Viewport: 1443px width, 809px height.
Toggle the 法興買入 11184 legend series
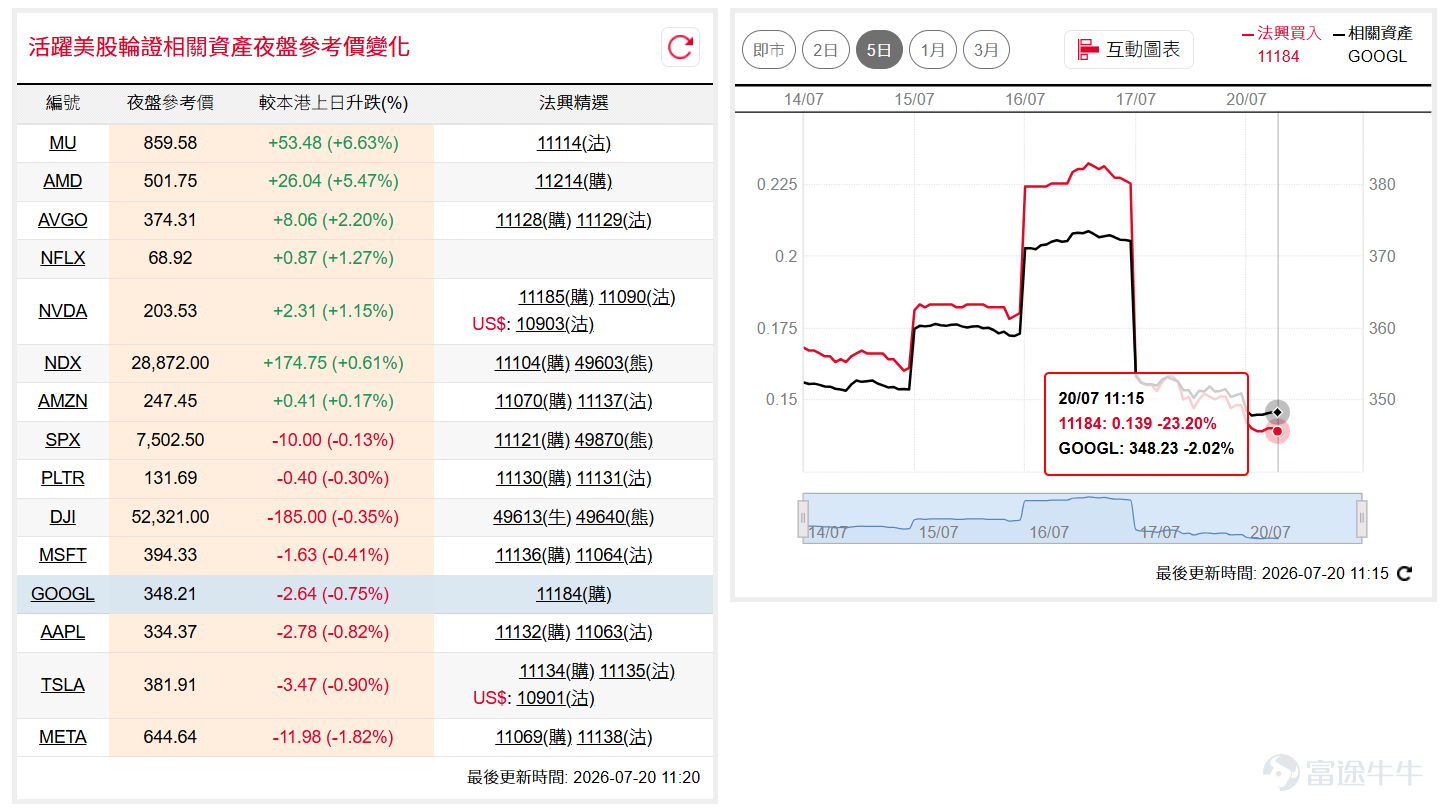coord(1281,44)
